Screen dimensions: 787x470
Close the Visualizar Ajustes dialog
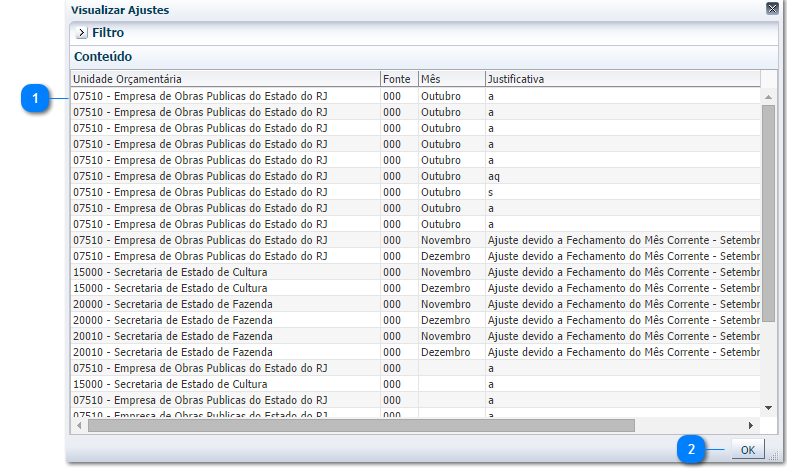click(772, 9)
